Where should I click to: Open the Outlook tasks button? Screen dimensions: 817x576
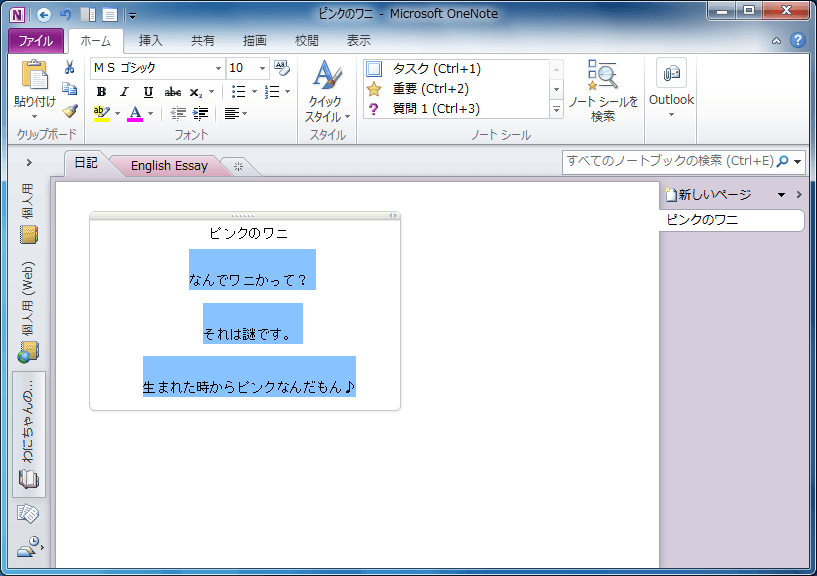point(671,88)
